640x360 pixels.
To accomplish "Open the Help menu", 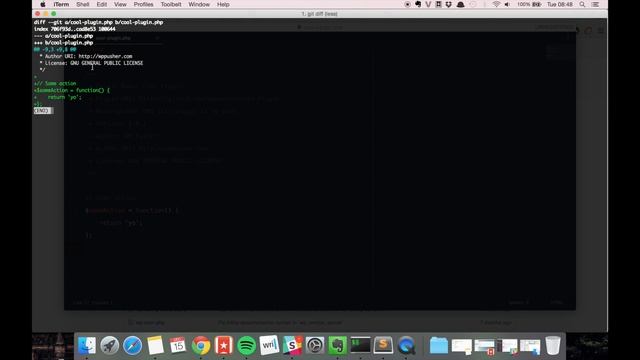I will pos(223,4).
